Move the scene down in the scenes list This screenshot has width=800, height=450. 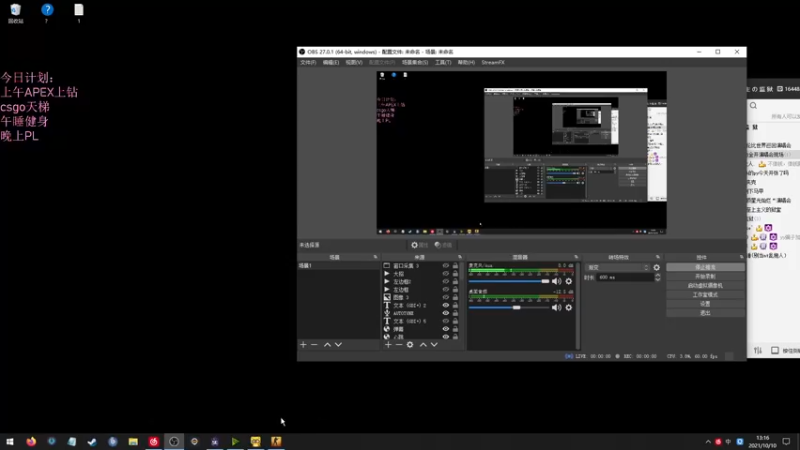point(338,345)
